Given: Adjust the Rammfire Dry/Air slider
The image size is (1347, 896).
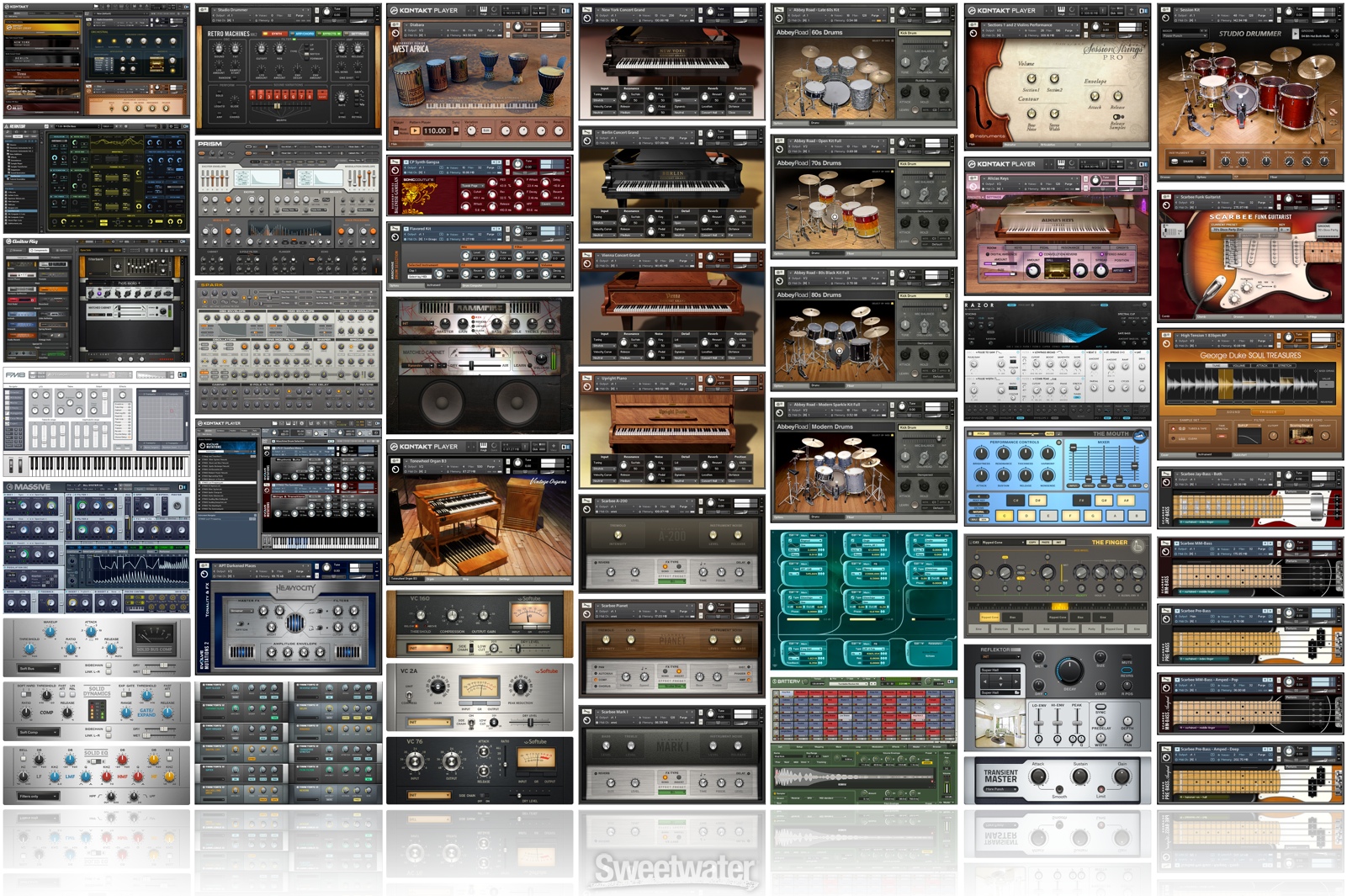Looking at the screenshot, I should coord(480,365).
